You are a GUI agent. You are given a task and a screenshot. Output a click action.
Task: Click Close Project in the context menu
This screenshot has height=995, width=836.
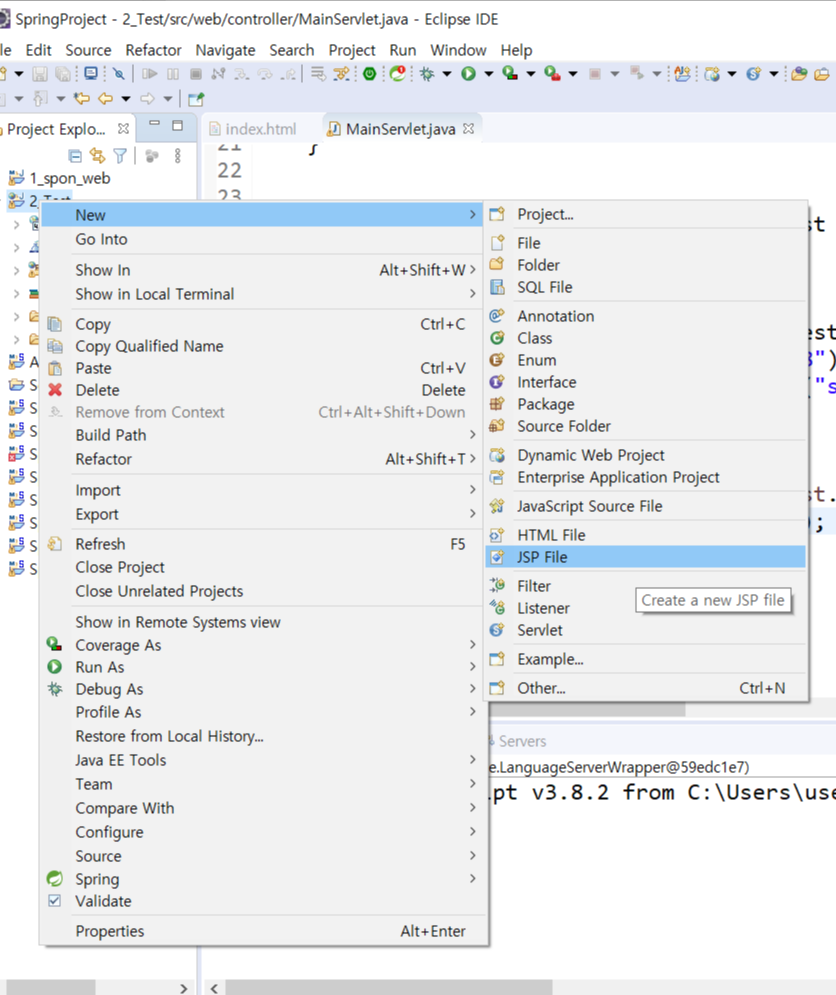click(263, 567)
